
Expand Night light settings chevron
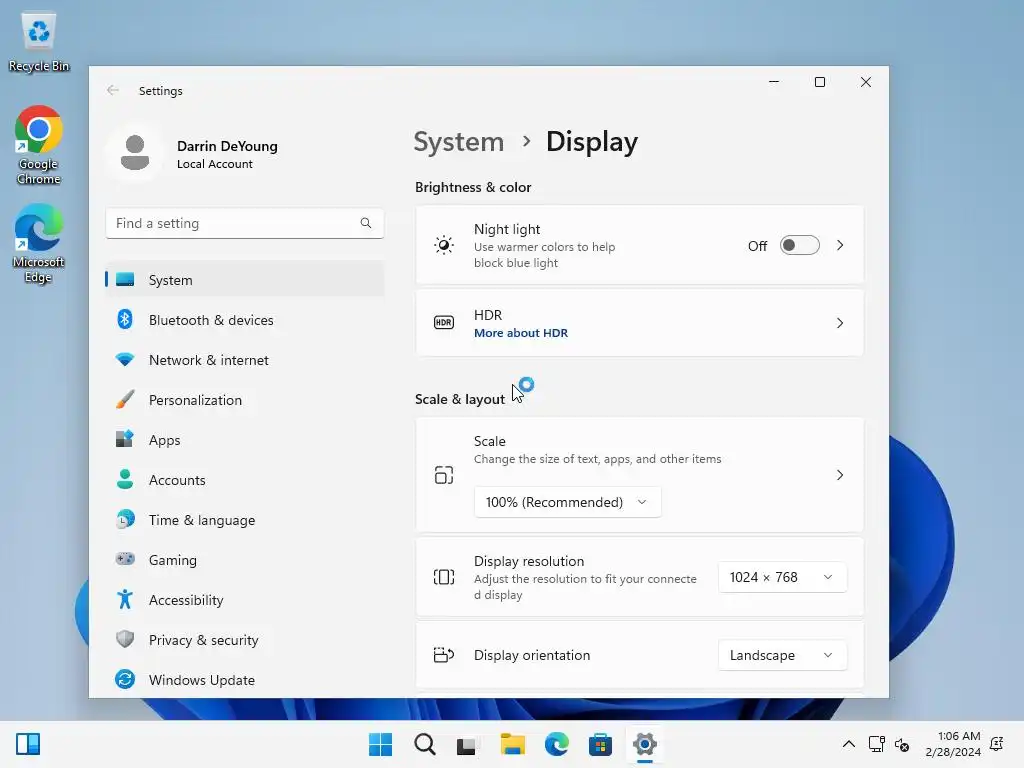[x=840, y=246]
